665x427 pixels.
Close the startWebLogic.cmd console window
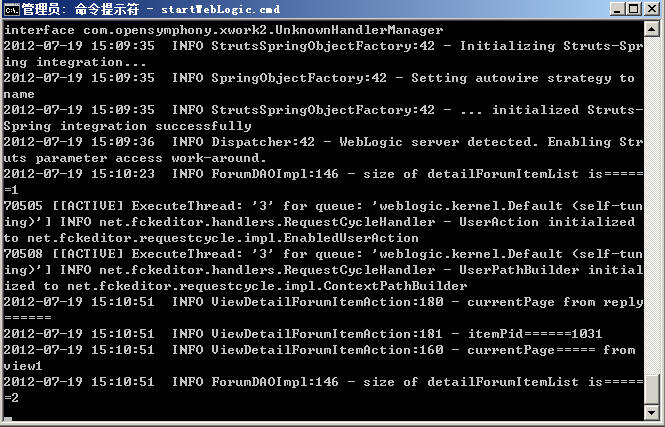pyautogui.click(x=651, y=9)
